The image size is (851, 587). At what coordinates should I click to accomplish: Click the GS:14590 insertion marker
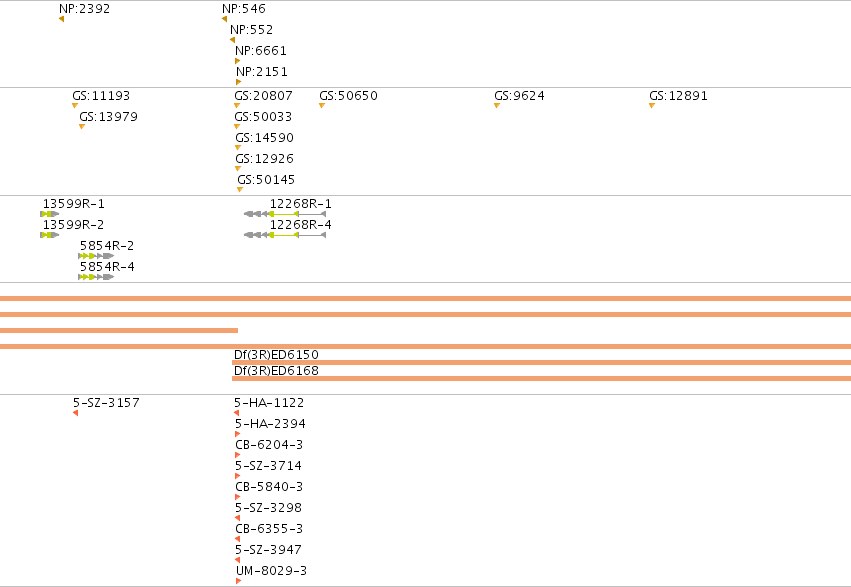238,148
